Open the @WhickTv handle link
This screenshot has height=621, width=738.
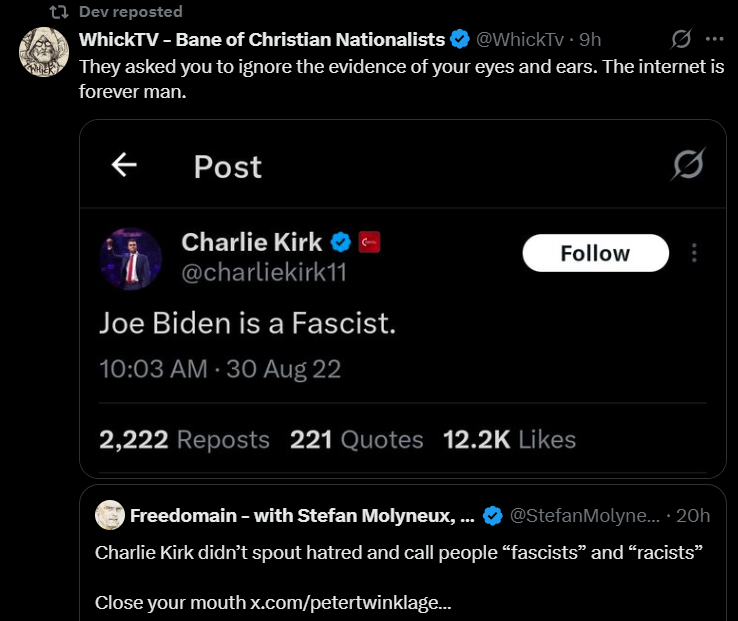[x=519, y=40]
